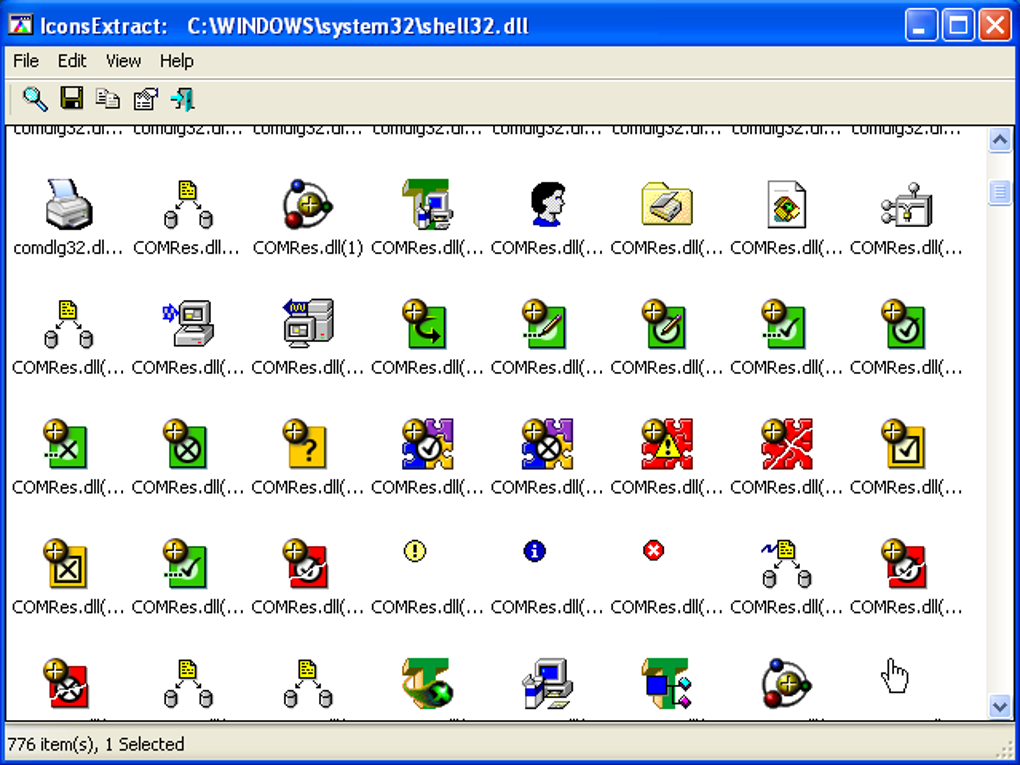Screen dimensions: 1020x765
Task: Select the small yellow exclamation circle icon
Action: tap(414, 552)
